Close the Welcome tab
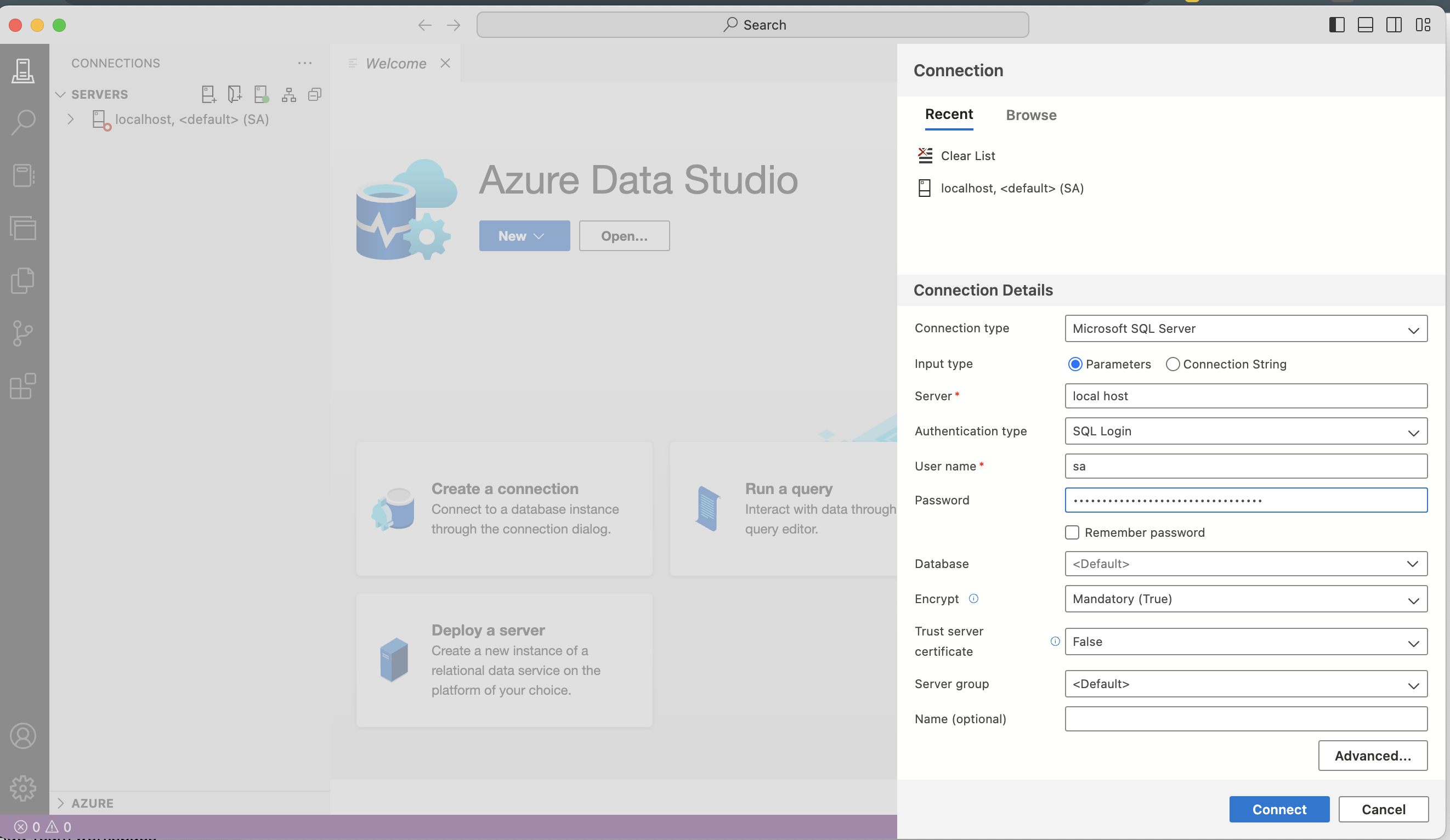1450x840 pixels. (445, 63)
